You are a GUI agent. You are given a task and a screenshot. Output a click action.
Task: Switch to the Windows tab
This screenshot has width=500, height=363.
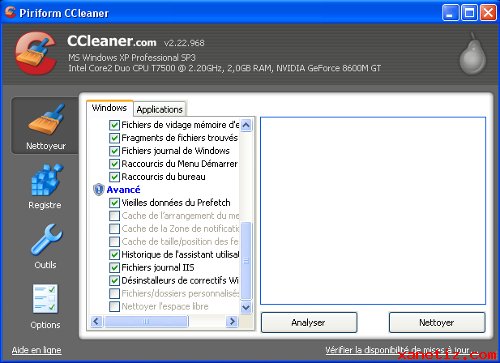pos(109,108)
